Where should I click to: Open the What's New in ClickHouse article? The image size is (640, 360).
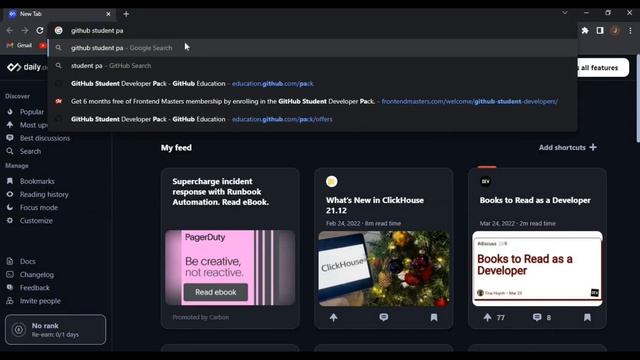tap(375, 205)
